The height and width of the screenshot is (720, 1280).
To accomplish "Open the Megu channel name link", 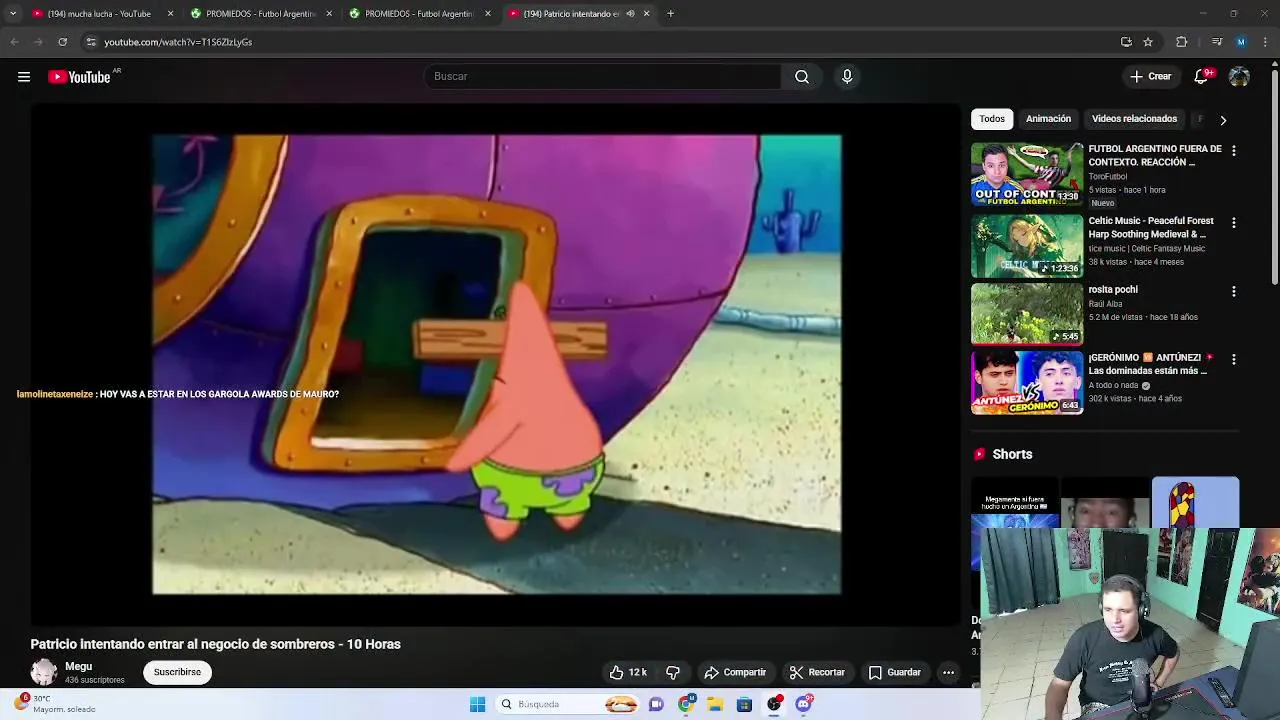I will (x=79, y=666).
